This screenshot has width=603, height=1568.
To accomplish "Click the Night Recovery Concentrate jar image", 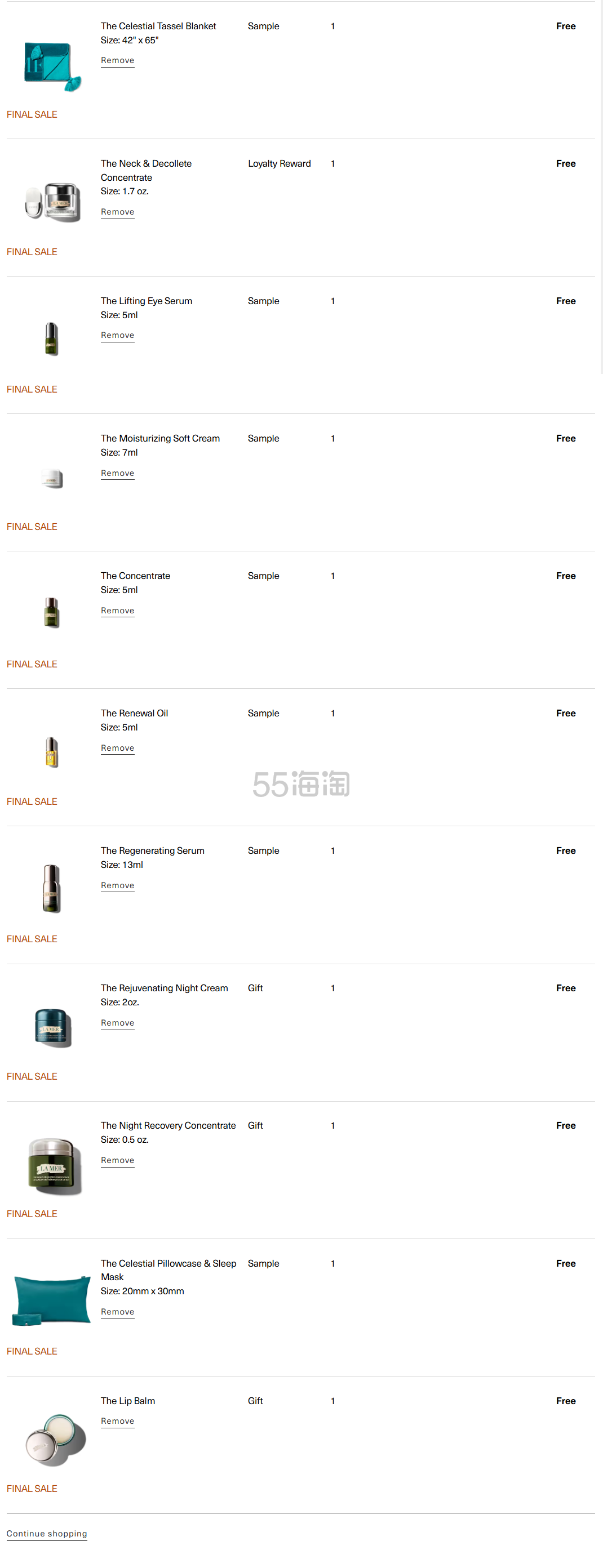I will [x=54, y=1165].
